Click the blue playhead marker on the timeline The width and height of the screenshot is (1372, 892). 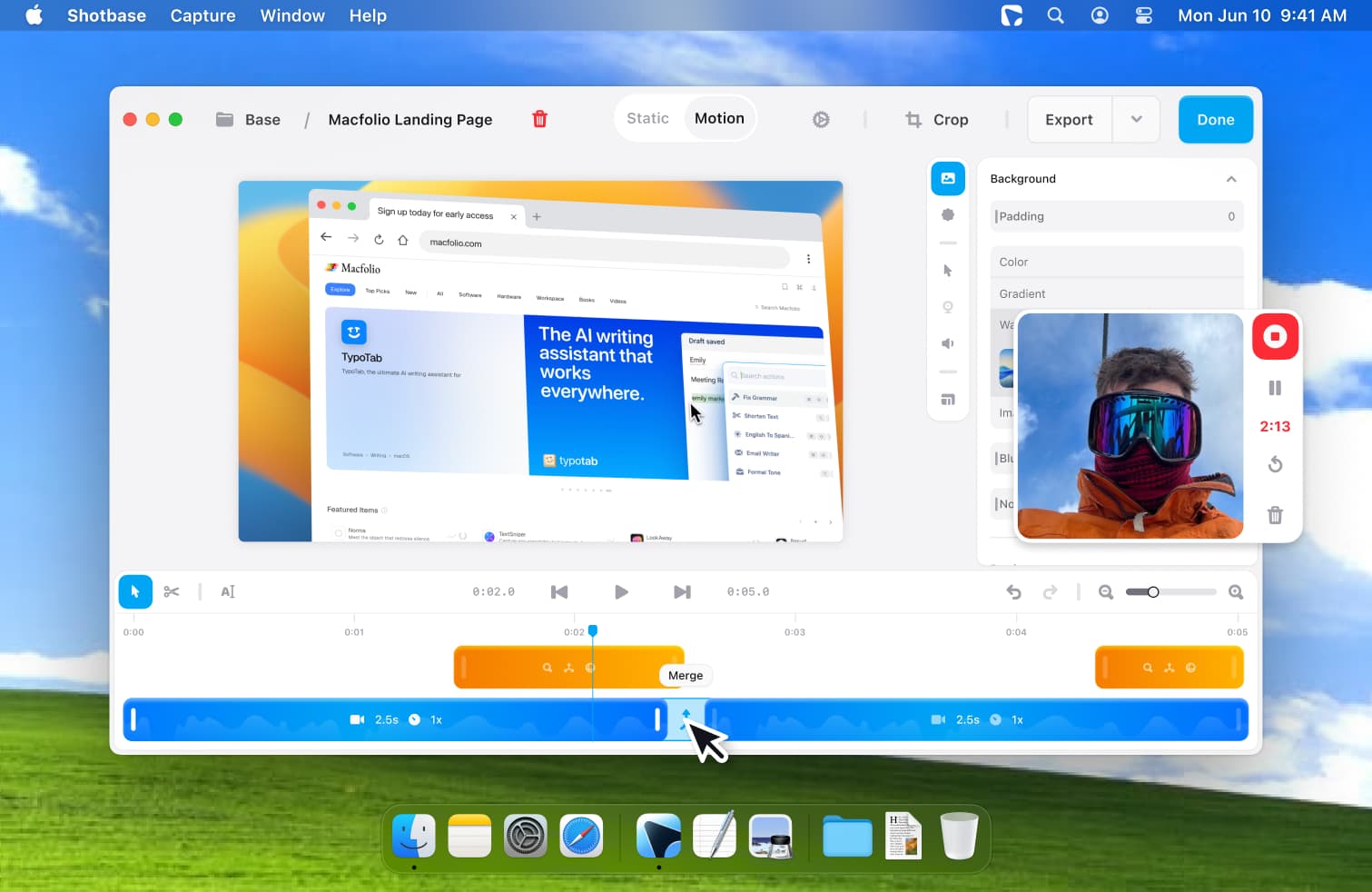(593, 630)
